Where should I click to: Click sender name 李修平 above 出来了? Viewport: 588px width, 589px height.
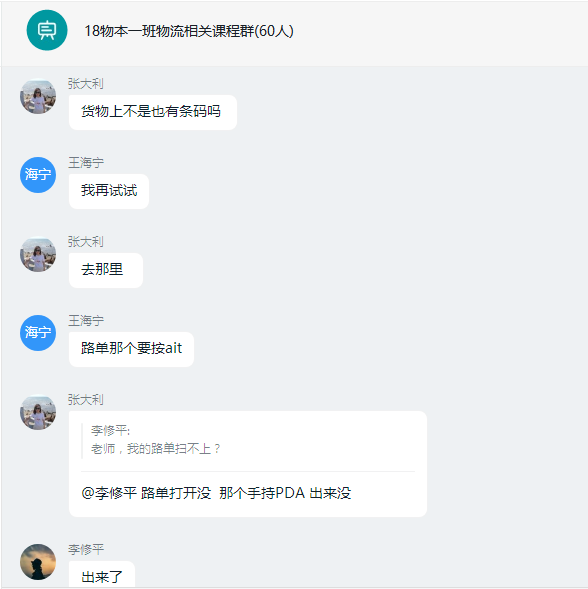pyautogui.click(x=86, y=549)
